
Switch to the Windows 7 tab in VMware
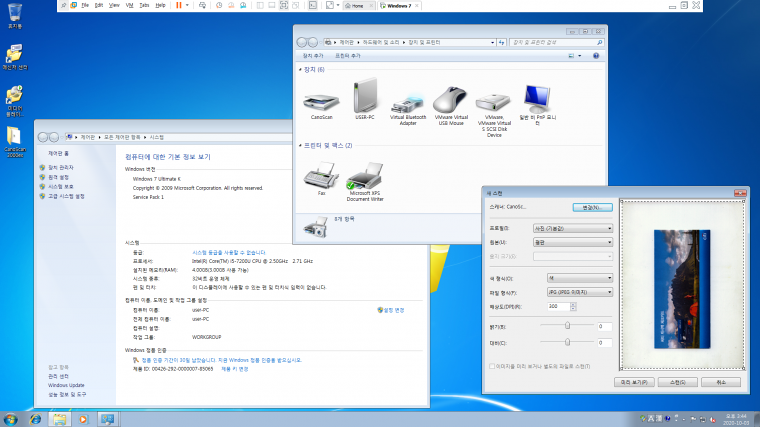coord(399,6)
